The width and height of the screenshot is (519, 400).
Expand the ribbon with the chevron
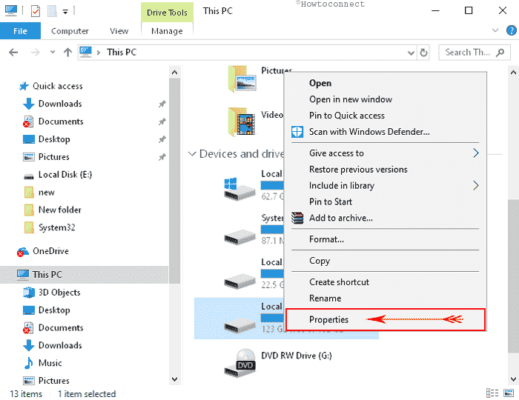[x=495, y=30]
